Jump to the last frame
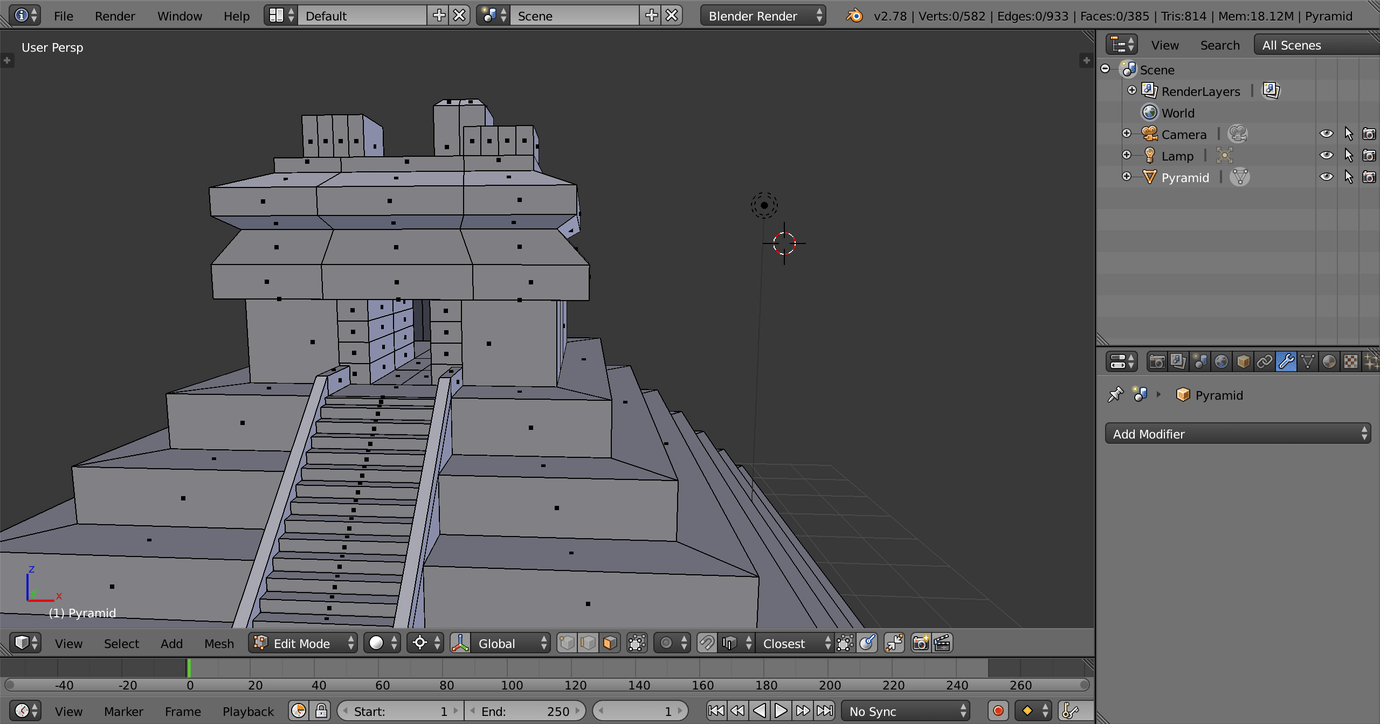The height and width of the screenshot is (724, 1380). tap(824, 711)
